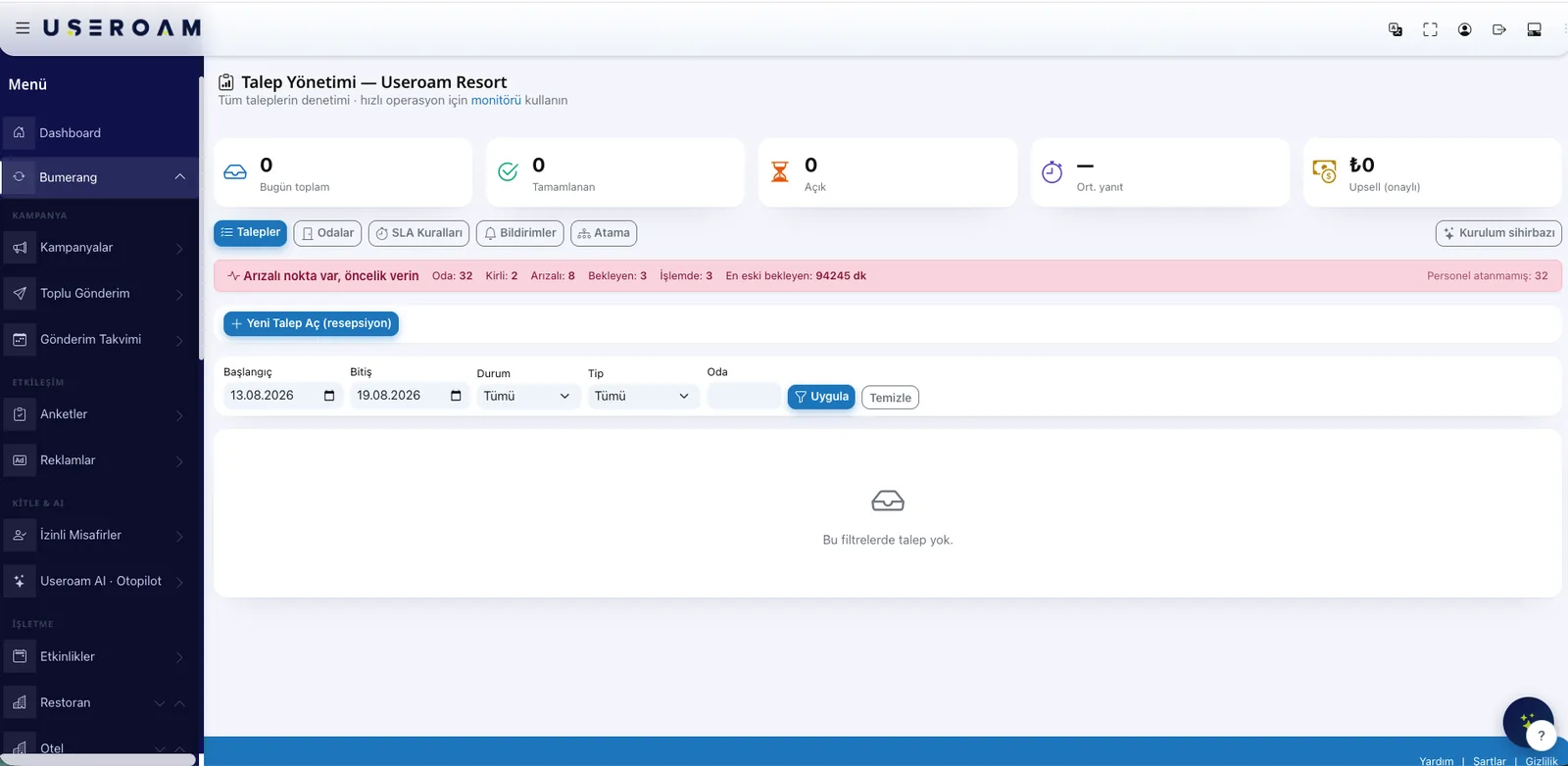The height and width of the screenshot is (766, 1568).
Task: Click the Toplu Gönderim paper-plane icon
Action: click(20, 293)
